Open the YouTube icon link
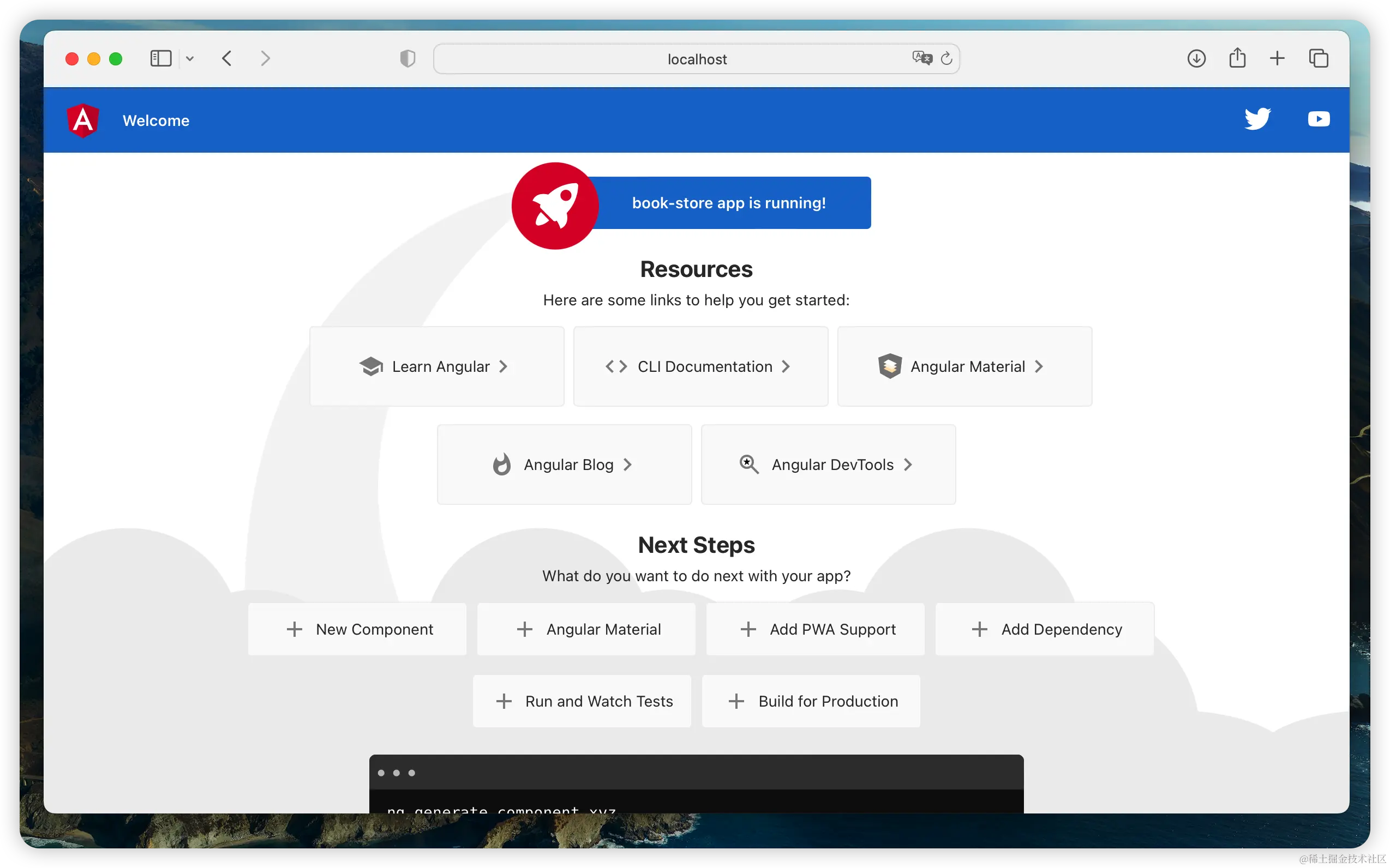This screenshot has width=1390, height=868. 1319,119
